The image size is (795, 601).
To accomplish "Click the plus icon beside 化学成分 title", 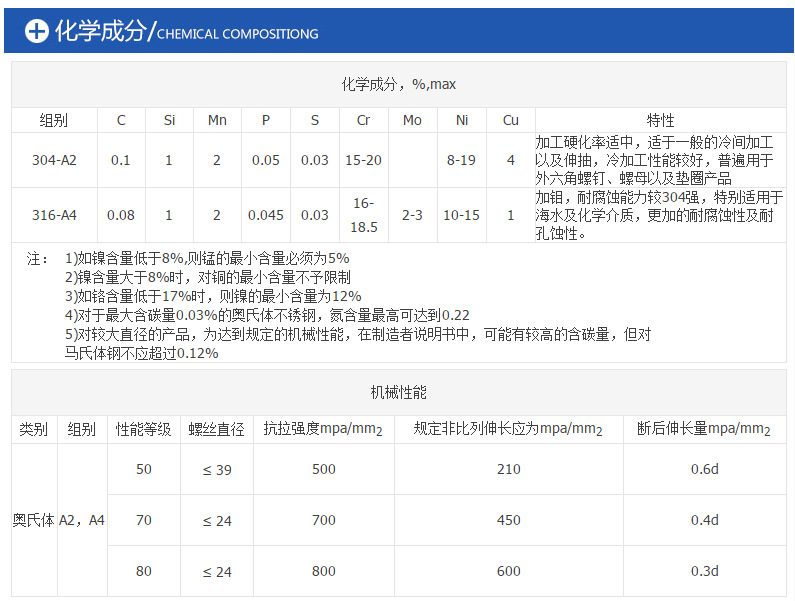I will click(x=36, y=31).
